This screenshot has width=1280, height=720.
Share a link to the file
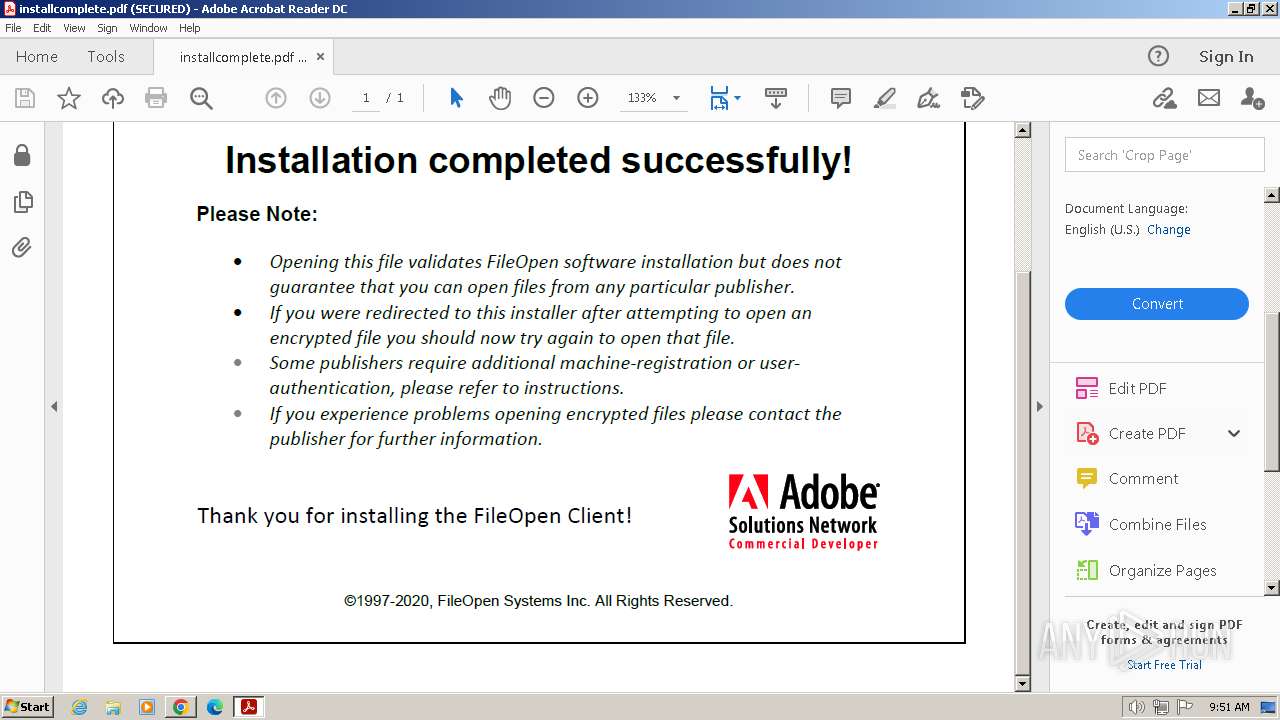click(x=1164, y=98)
